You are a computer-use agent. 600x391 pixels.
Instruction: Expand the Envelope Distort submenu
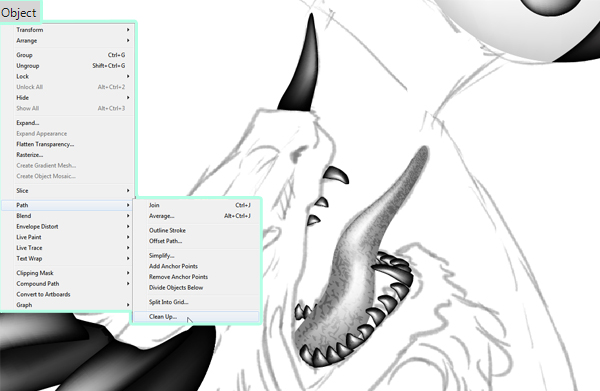point(67,227)
